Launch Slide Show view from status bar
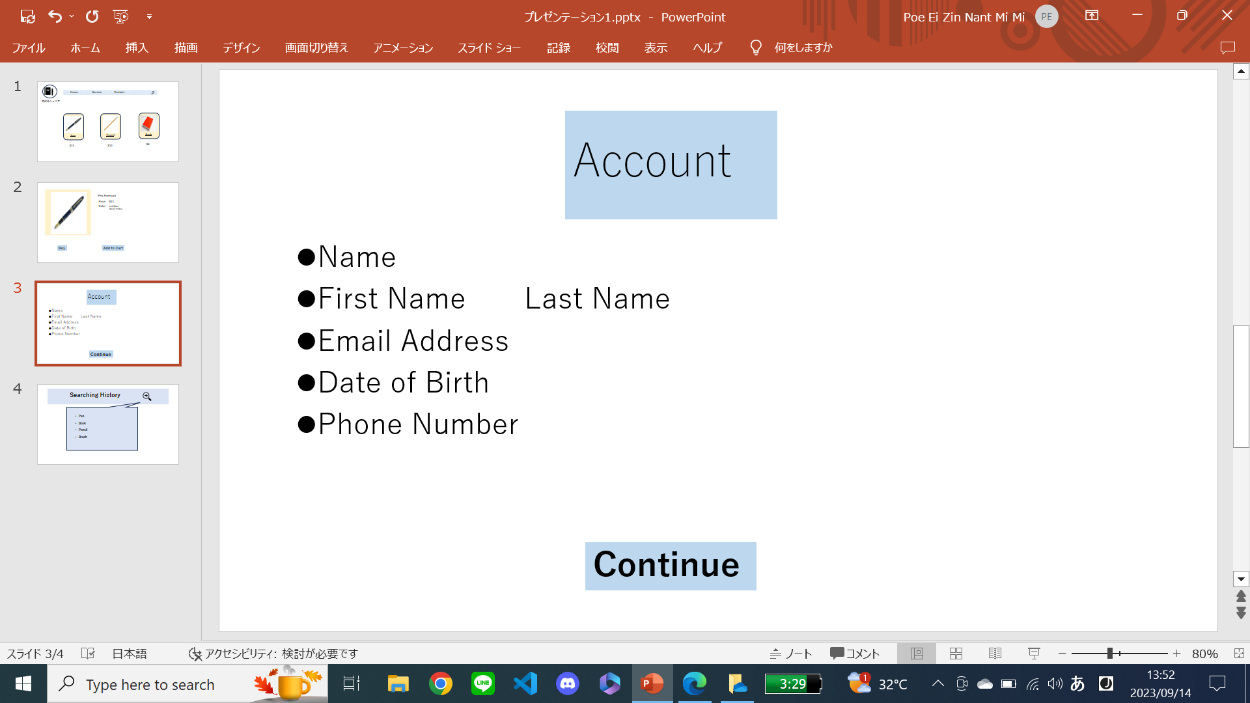This screenshot has width=1250, height=703. coord(1034,653)
